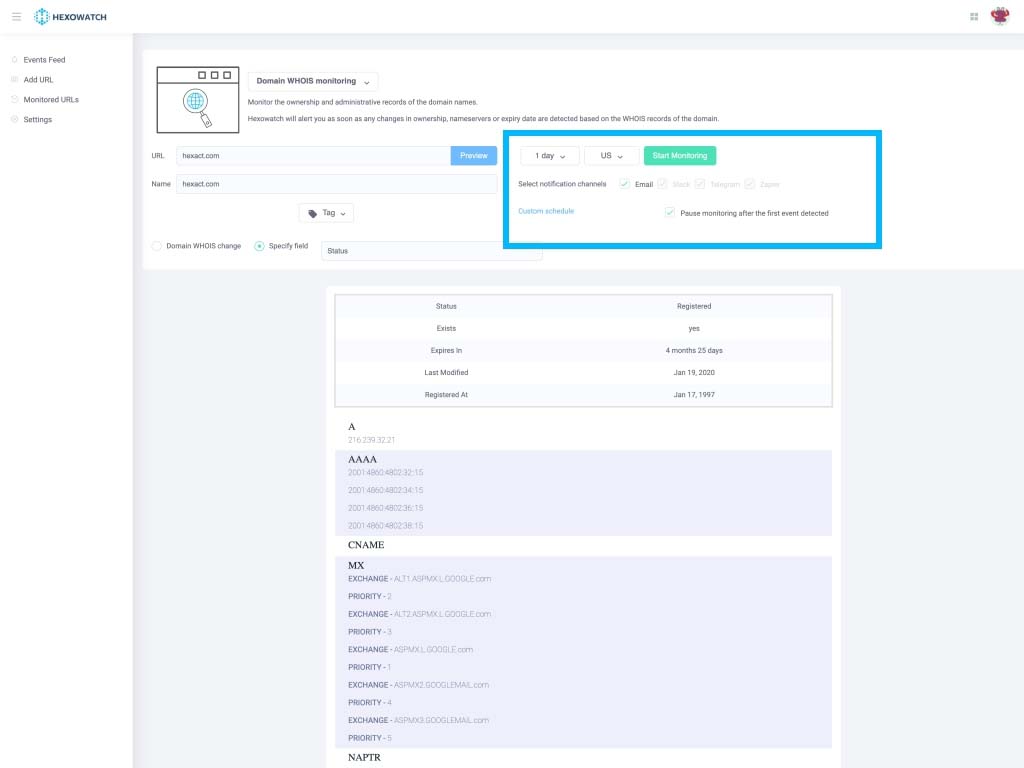Click the MX record heading

click(x=356, y=566)
